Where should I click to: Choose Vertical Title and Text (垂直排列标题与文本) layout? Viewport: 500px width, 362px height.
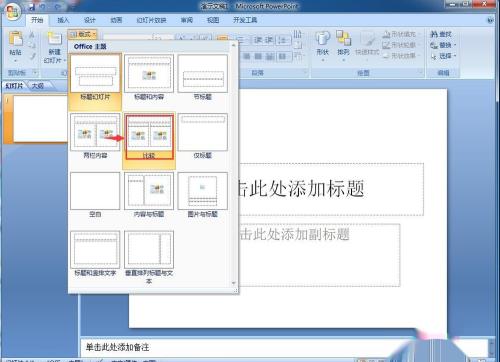tap(149, 257)
